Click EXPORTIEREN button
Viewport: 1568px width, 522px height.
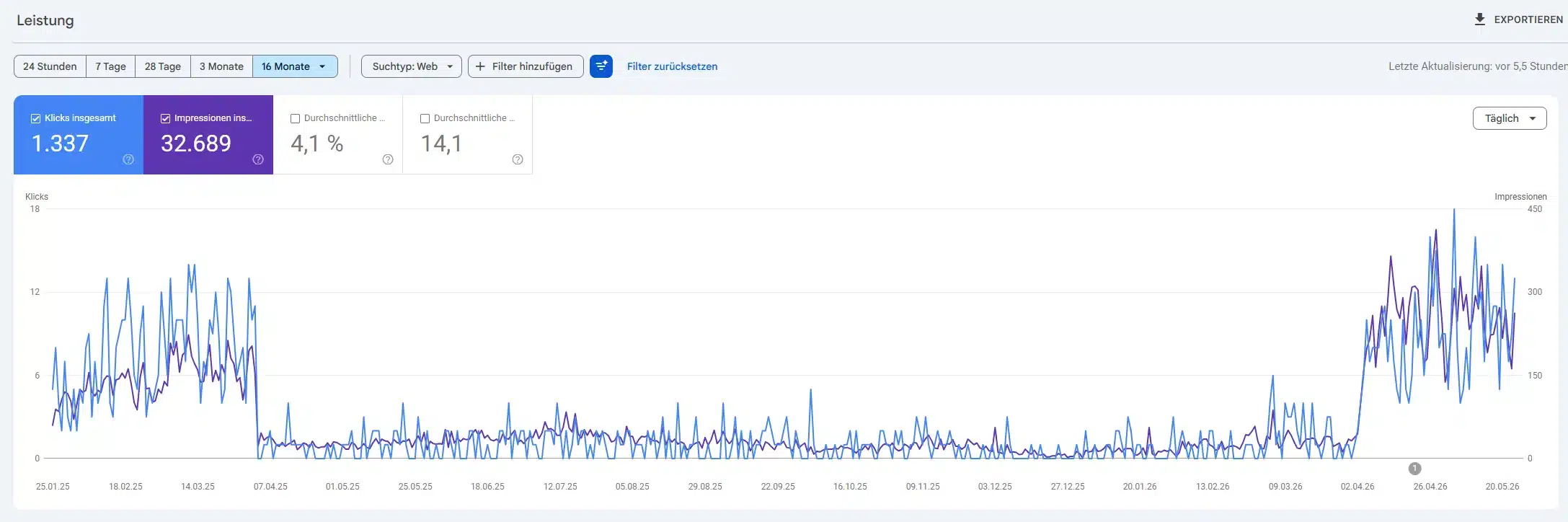pyautogui.click(x=1518, y=19)
